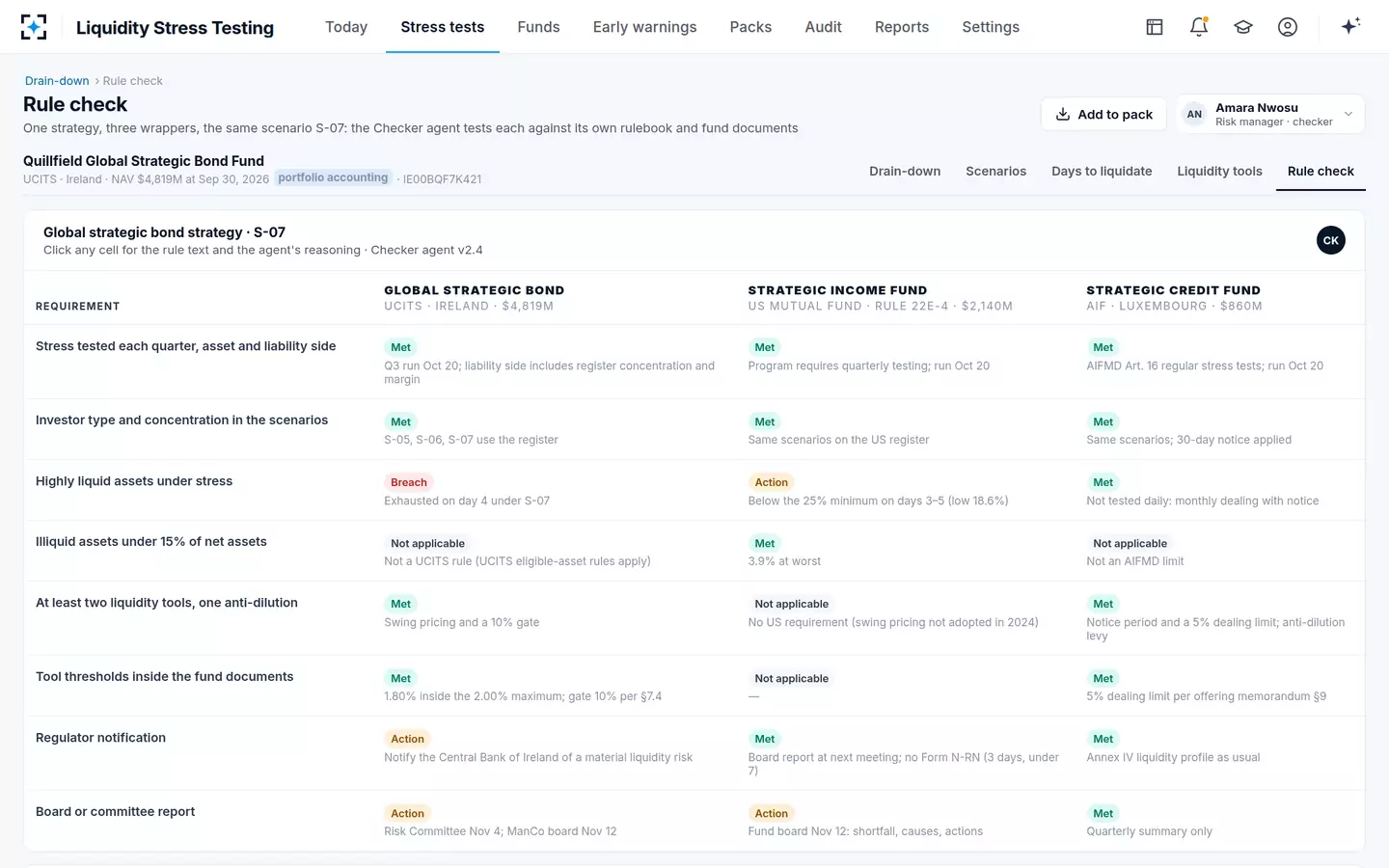Click the download icon in Add to pack
Image resolution: width=1389 pixels, height=868 pixels.
1063,114
